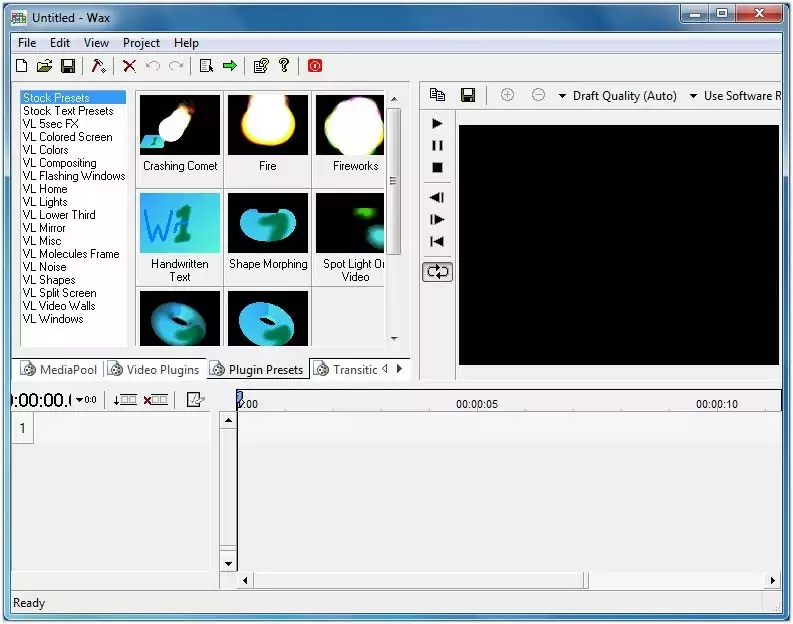Screen dimensions: 793x624
Task: Open a project with the folder icon
Action: pos(44,66)
